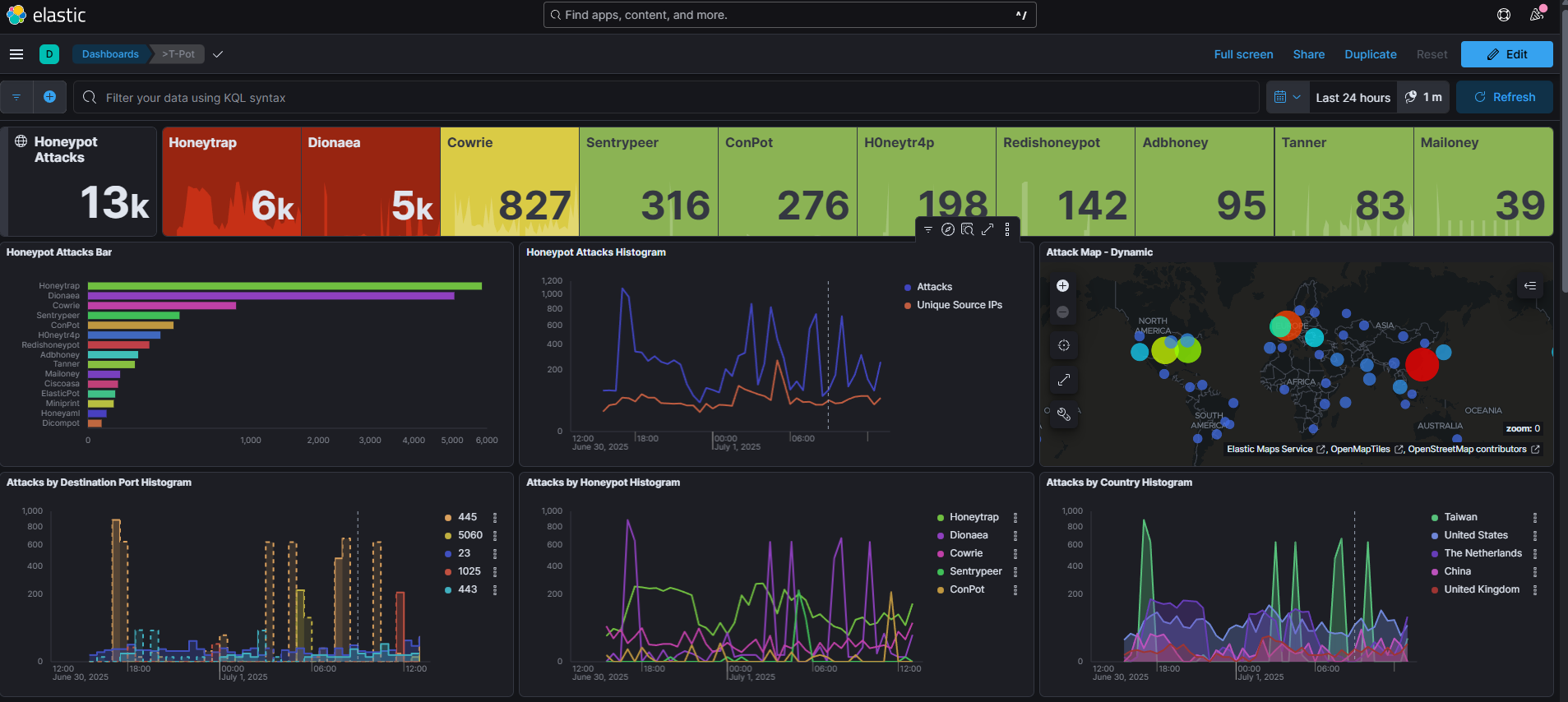
Task: Fit the map to data bounds
Action: point(1064,345)
